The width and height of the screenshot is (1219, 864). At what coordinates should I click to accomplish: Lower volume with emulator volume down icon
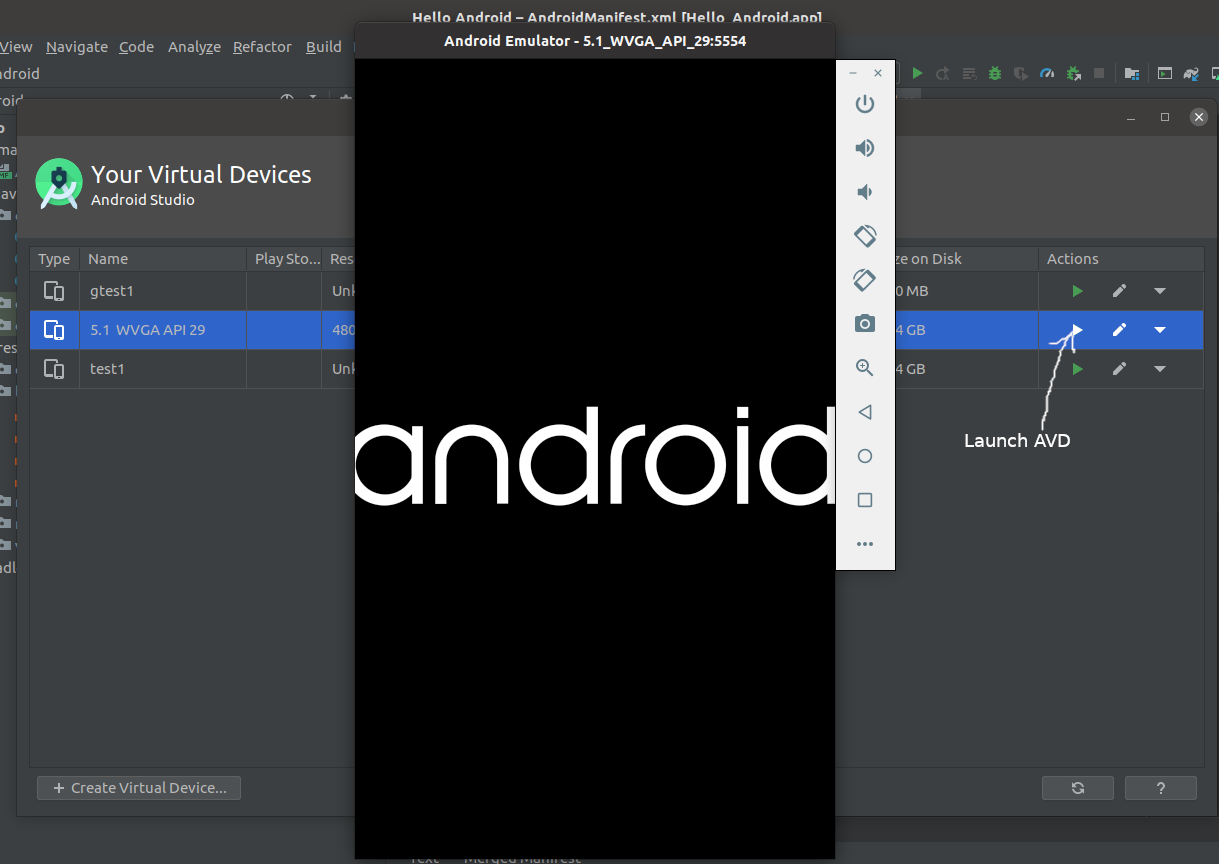point(865,192)
